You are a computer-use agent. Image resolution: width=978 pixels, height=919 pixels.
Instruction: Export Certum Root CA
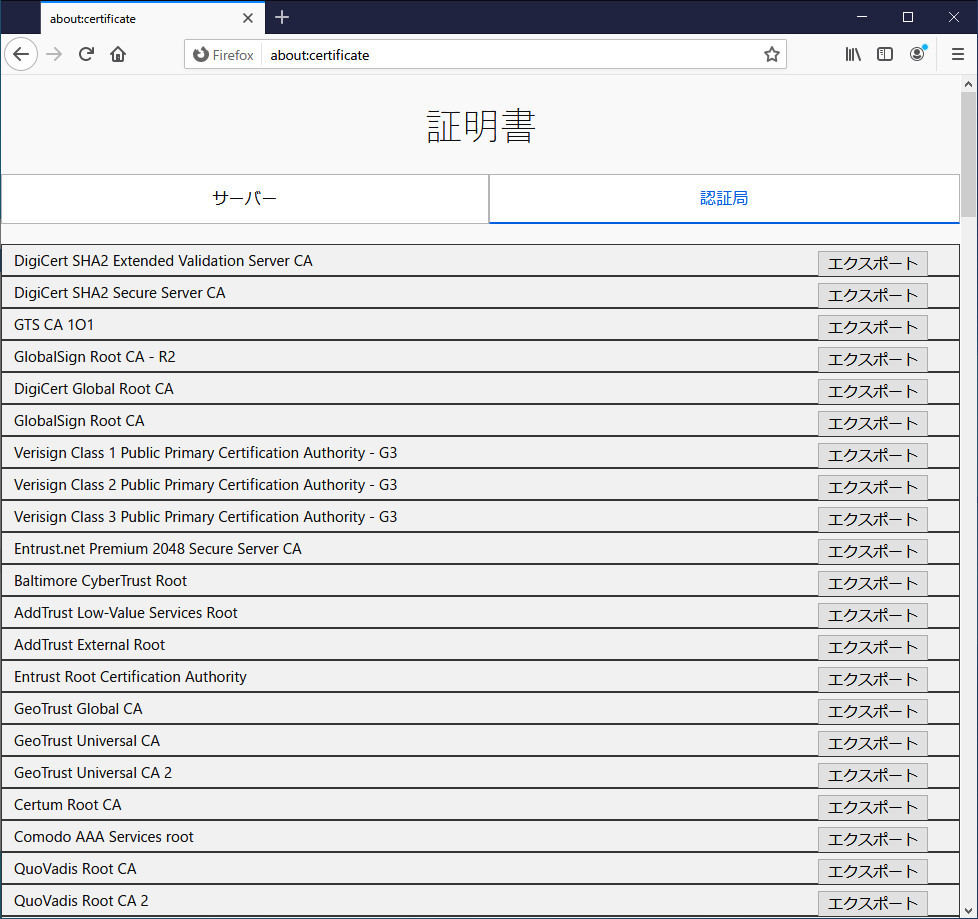[x=873, y=808]
